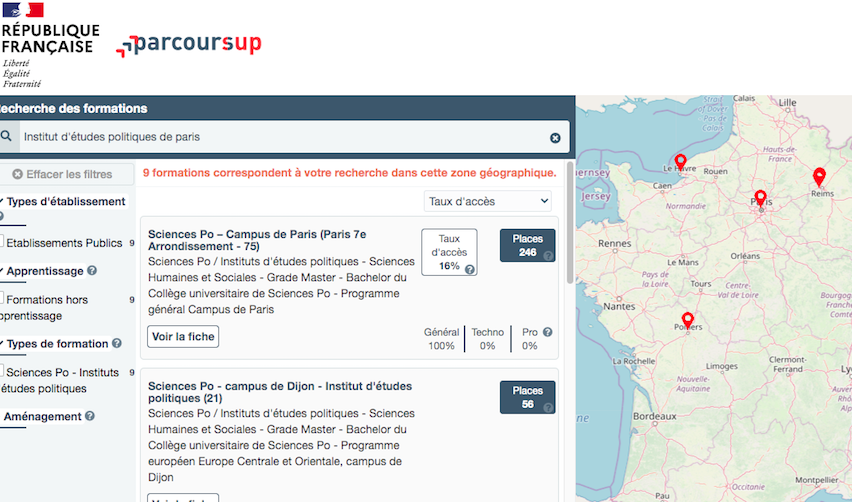Toggle the Etablissements Publics checkbox
The width and height of the screenshot is (852, 502).
pos(2,241)
